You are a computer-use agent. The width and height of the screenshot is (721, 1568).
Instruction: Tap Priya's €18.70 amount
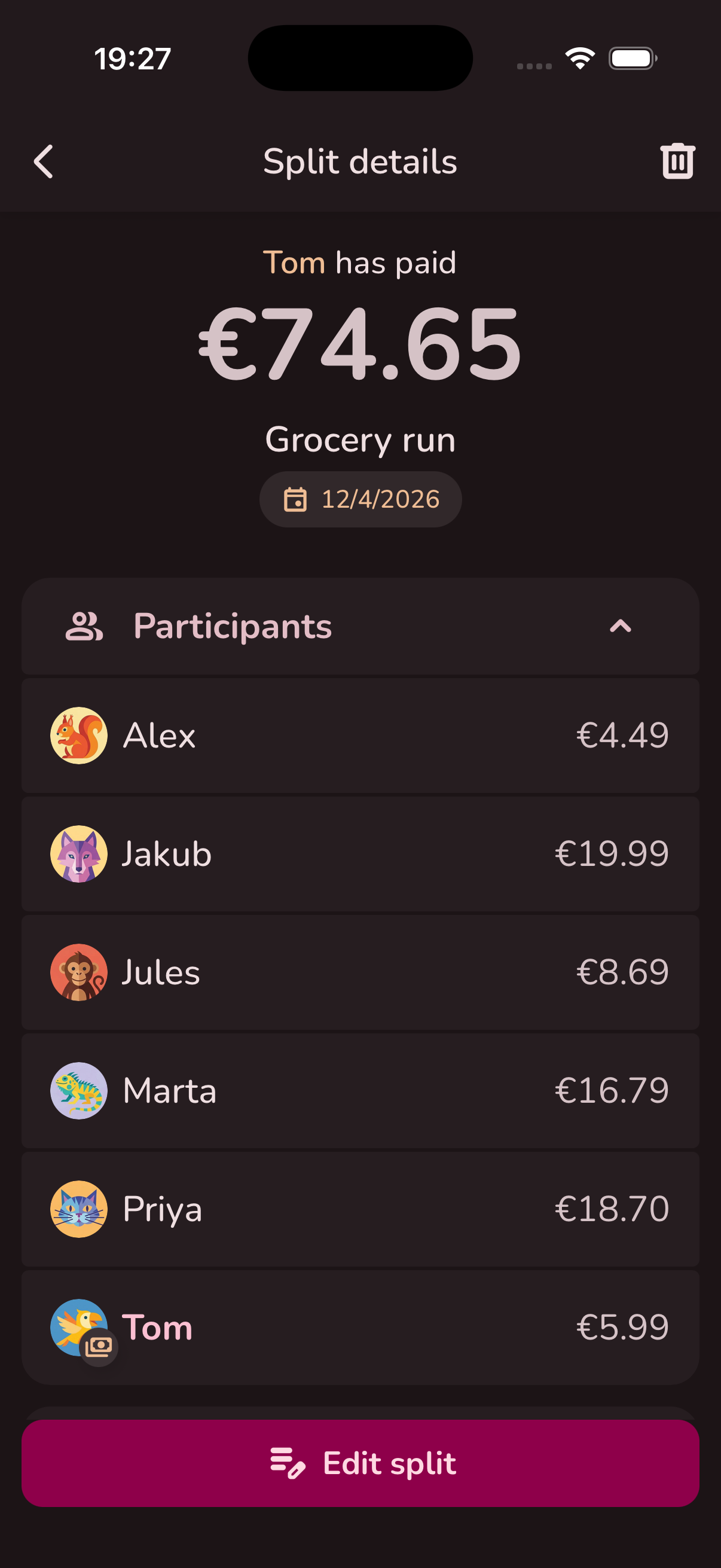[611, 1209]
